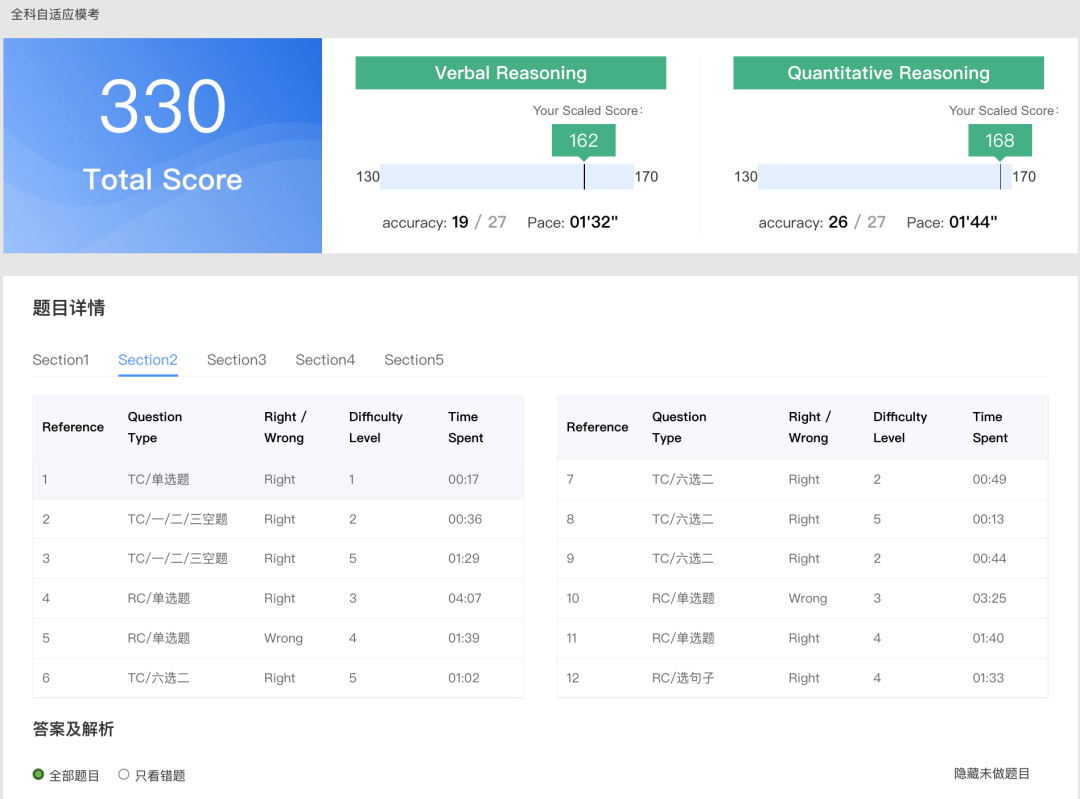The height and width of the screenshot is (799, 1080).
Task: Click the Verbal Reasoning header
Action: pos(510,73)
